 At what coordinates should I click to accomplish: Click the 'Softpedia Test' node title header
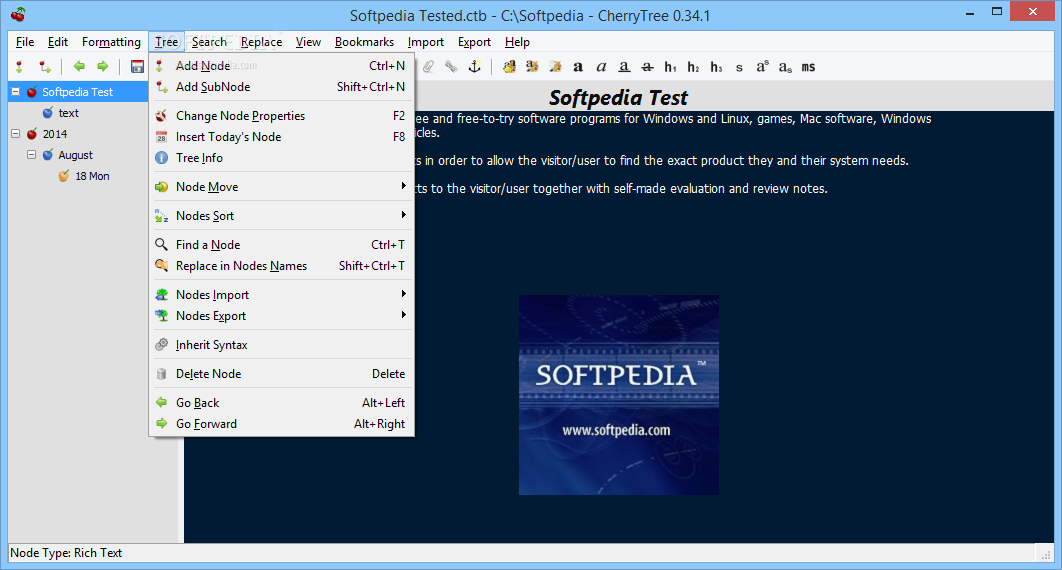618,97
